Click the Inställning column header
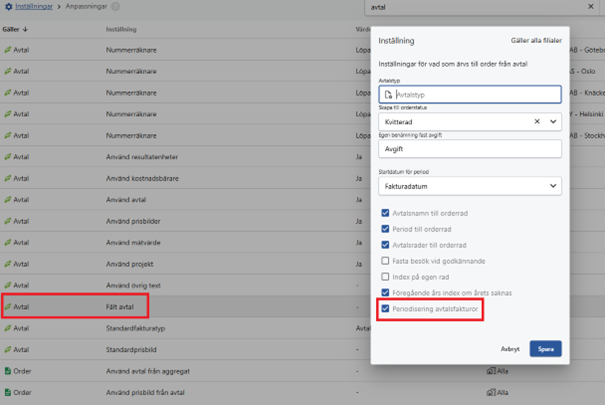 [121, 29]
